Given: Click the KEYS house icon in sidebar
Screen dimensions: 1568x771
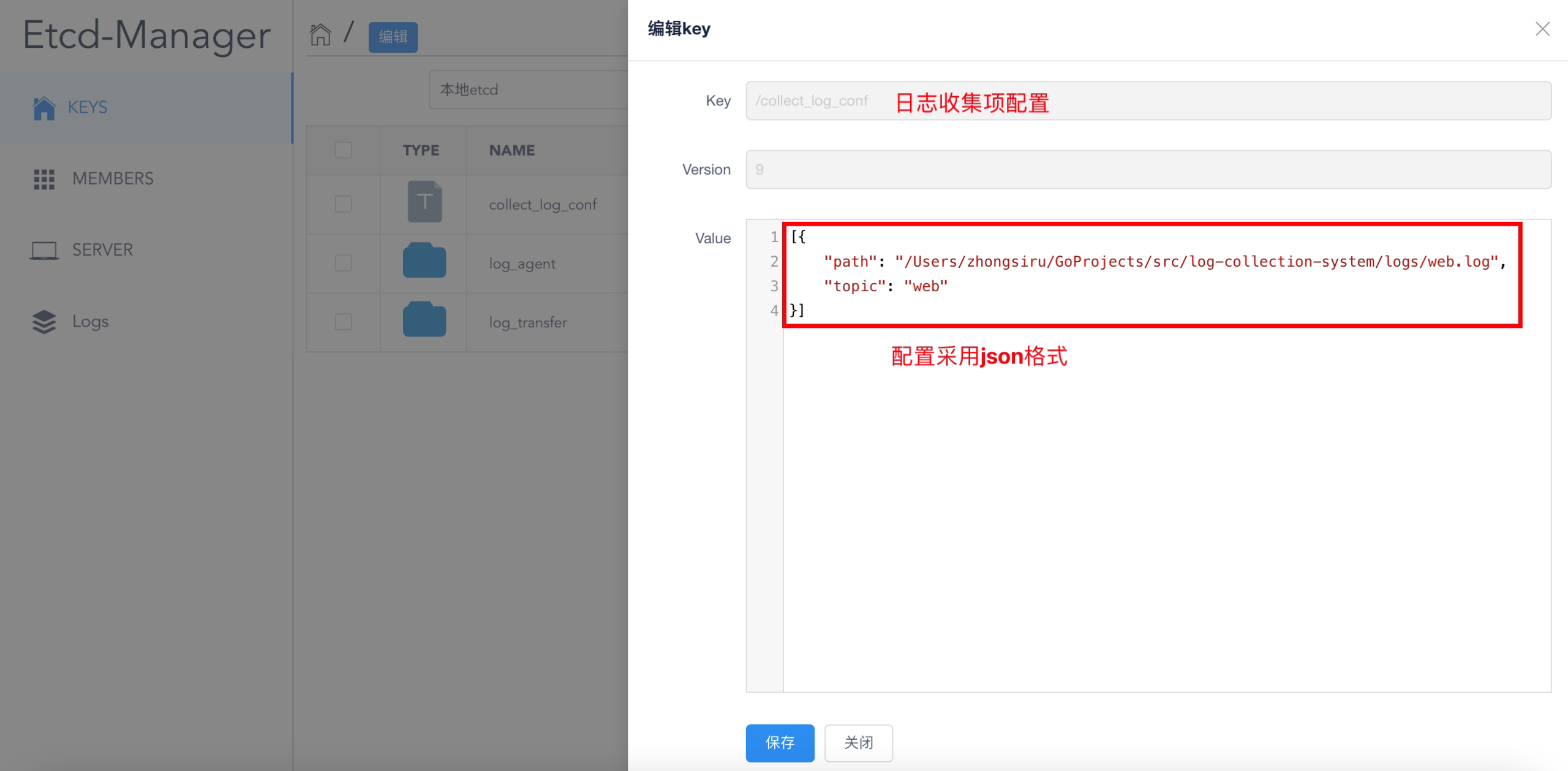Looking at the screenshot, I should [43, 108].
